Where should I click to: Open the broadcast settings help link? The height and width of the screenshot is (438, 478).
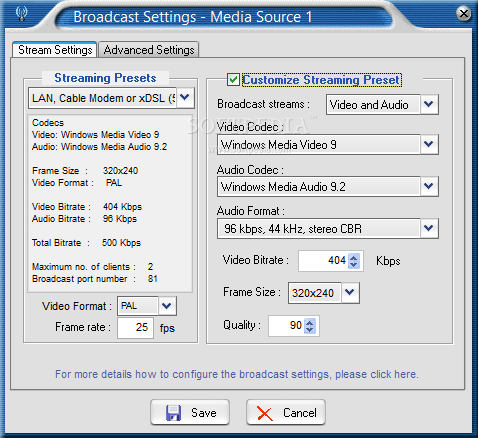coord(237,374)
